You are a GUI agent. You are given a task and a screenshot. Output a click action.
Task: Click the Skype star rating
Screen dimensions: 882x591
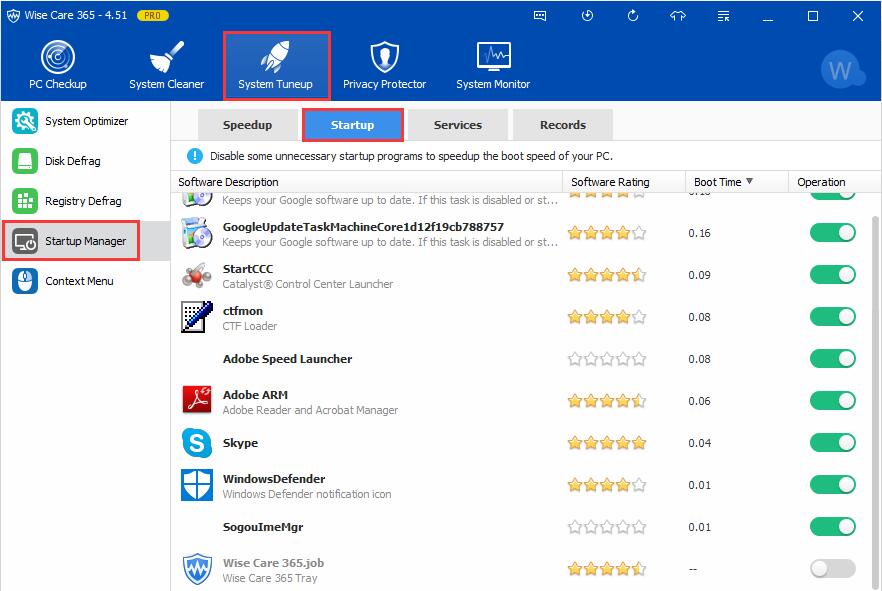pyautogui.click(x=607, y=443)
